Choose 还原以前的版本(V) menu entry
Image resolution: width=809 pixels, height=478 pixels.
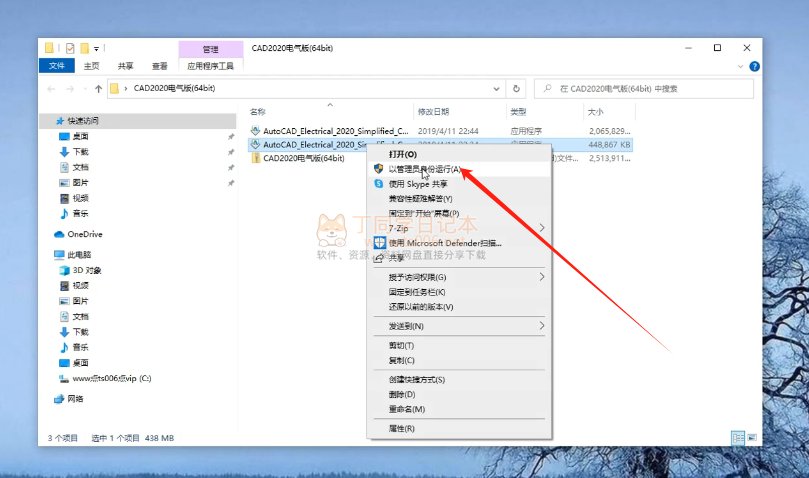click(x=459, y=307)
